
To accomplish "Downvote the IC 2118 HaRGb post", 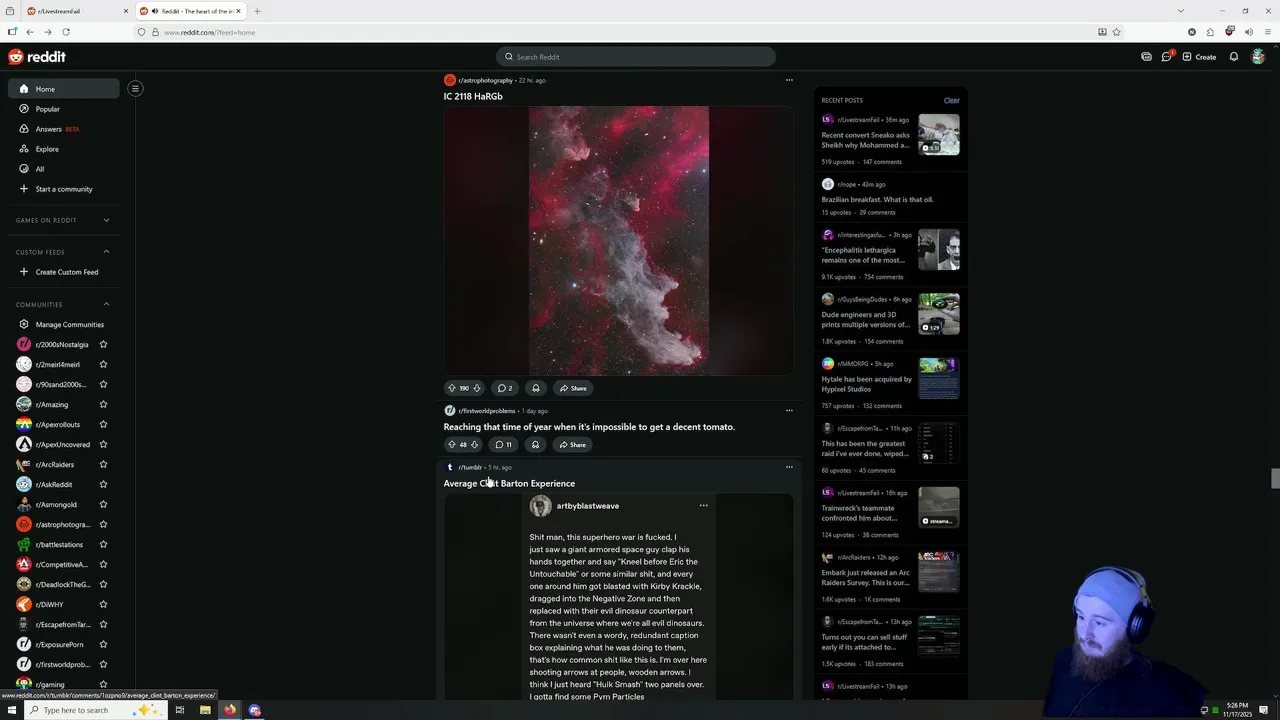I will tap(476, 388).
